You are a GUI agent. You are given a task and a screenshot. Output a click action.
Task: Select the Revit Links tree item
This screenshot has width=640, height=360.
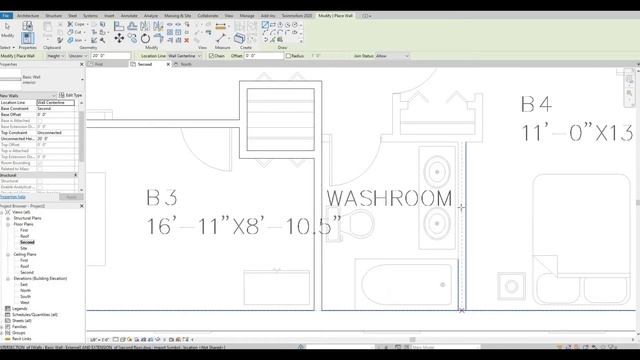pyautogui.click(x=22, y=339)
